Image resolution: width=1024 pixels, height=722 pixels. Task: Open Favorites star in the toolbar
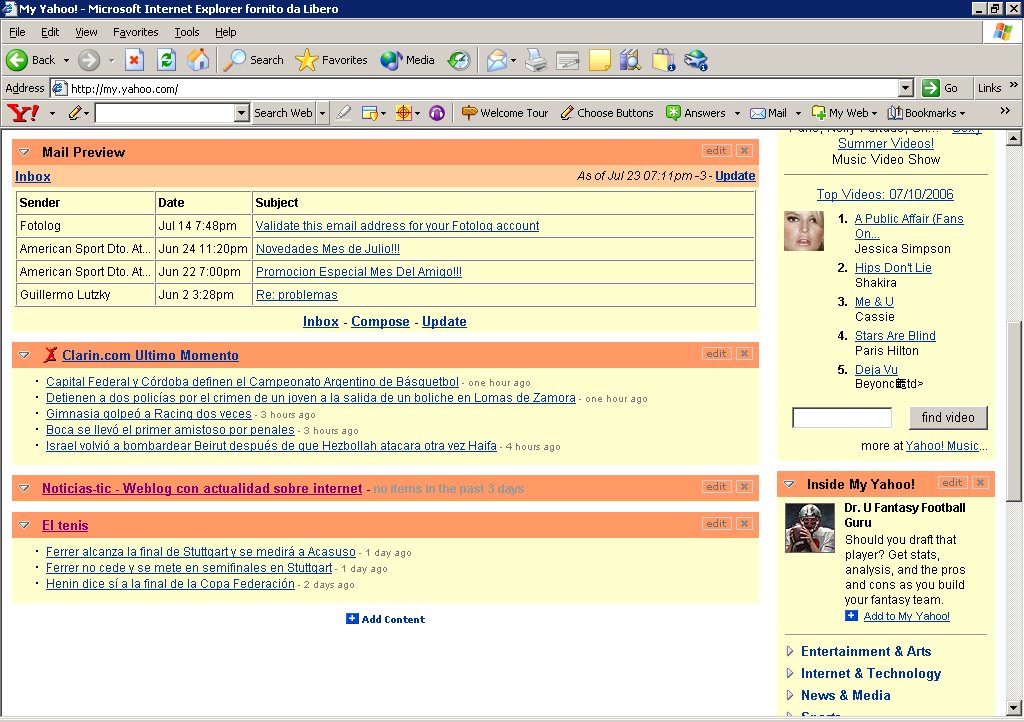pyautogui.click(x=332, y=60)
